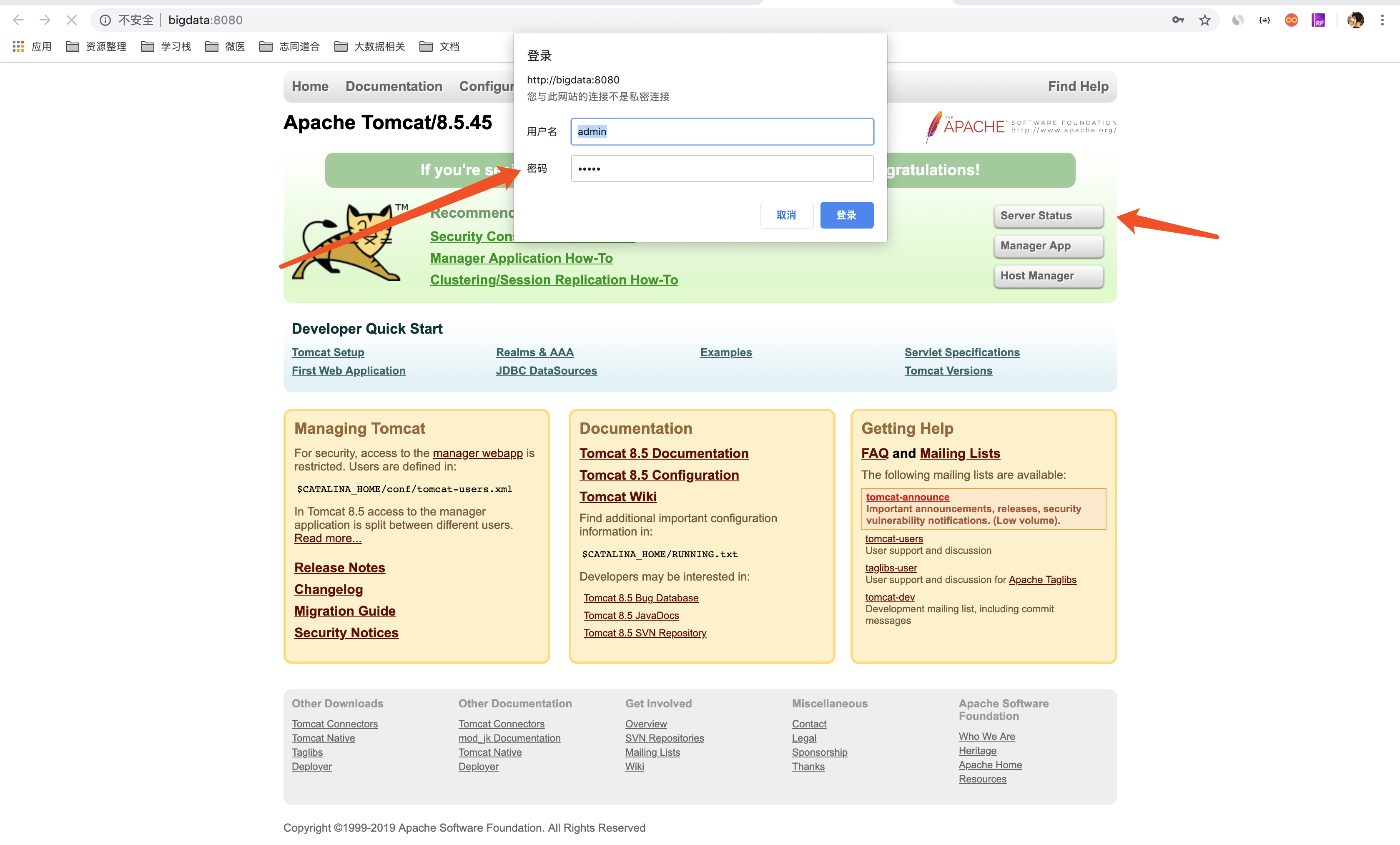
Task: Open Chrome three-dot menu
Action: coord(1382,20)
